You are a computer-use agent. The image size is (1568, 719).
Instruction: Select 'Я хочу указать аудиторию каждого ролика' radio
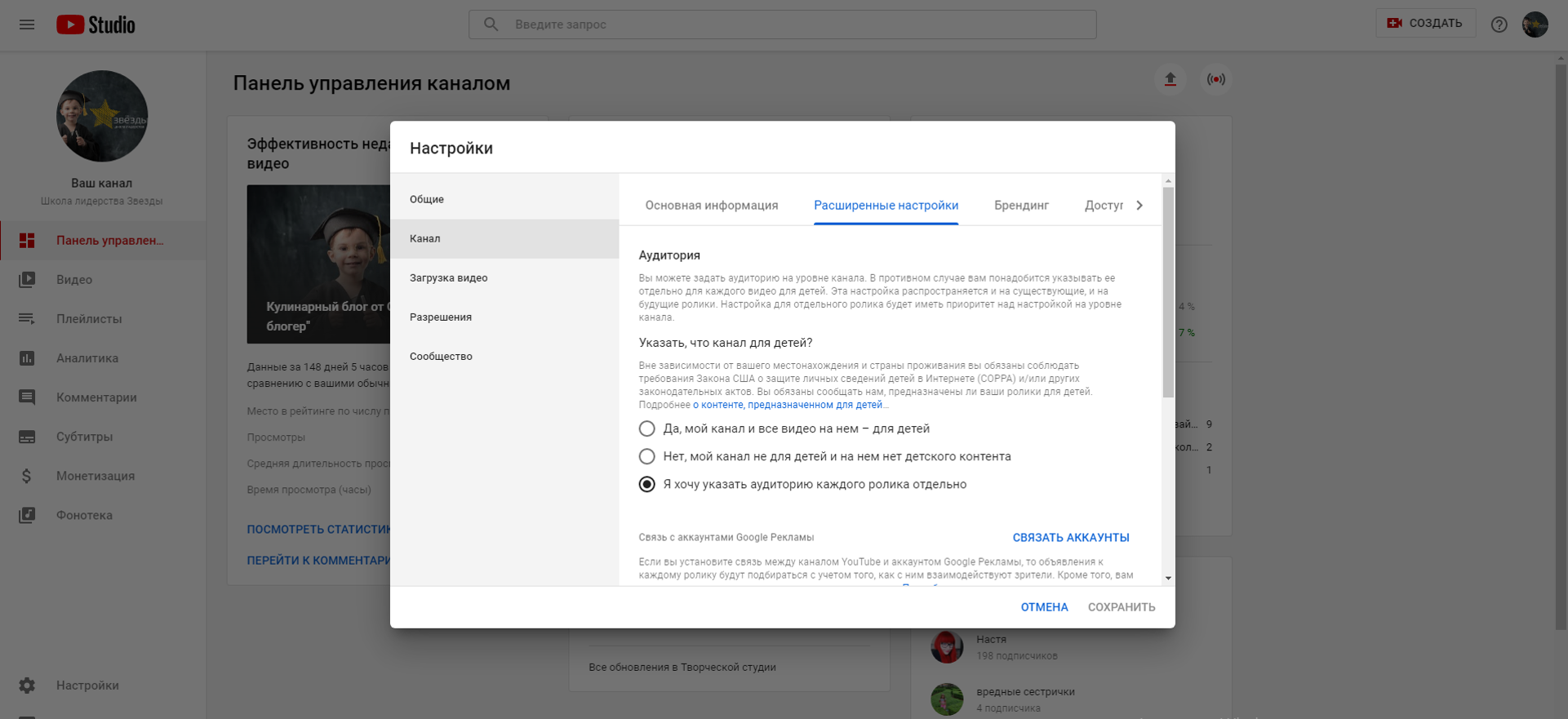pyautogui.click(x=646, y=484)
